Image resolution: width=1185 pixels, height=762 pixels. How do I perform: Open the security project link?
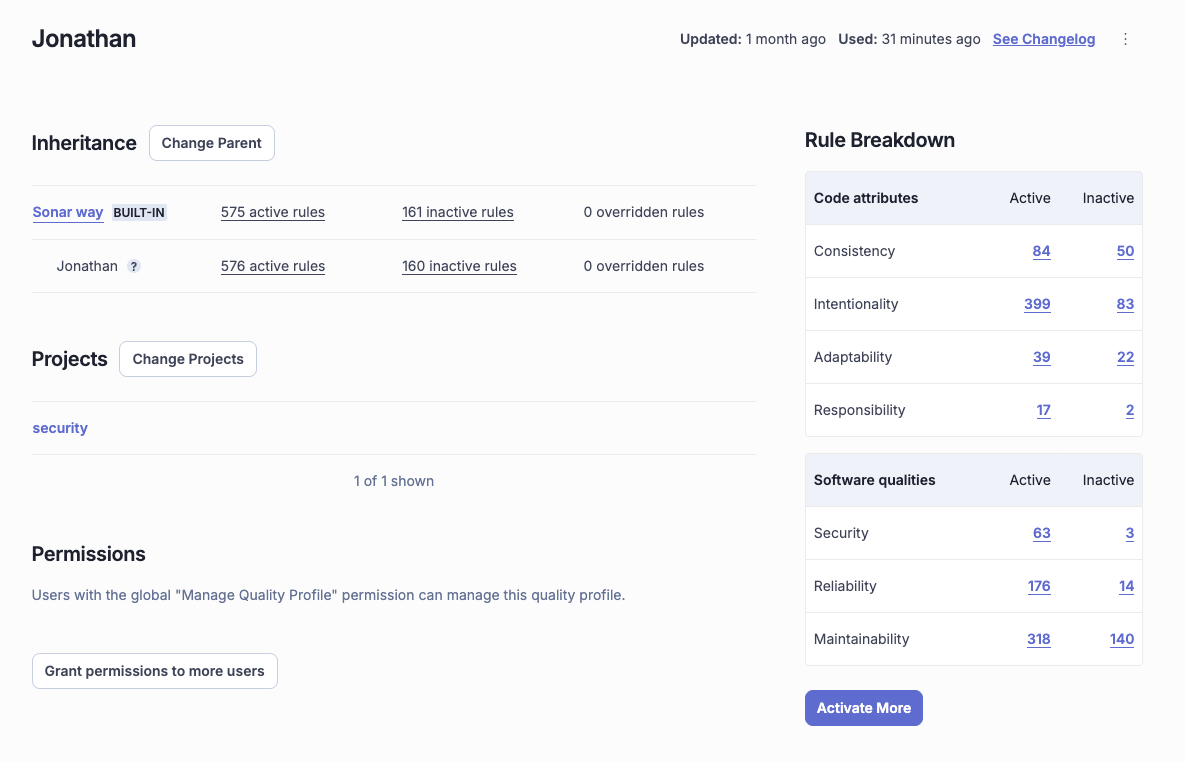click(60, 428)
